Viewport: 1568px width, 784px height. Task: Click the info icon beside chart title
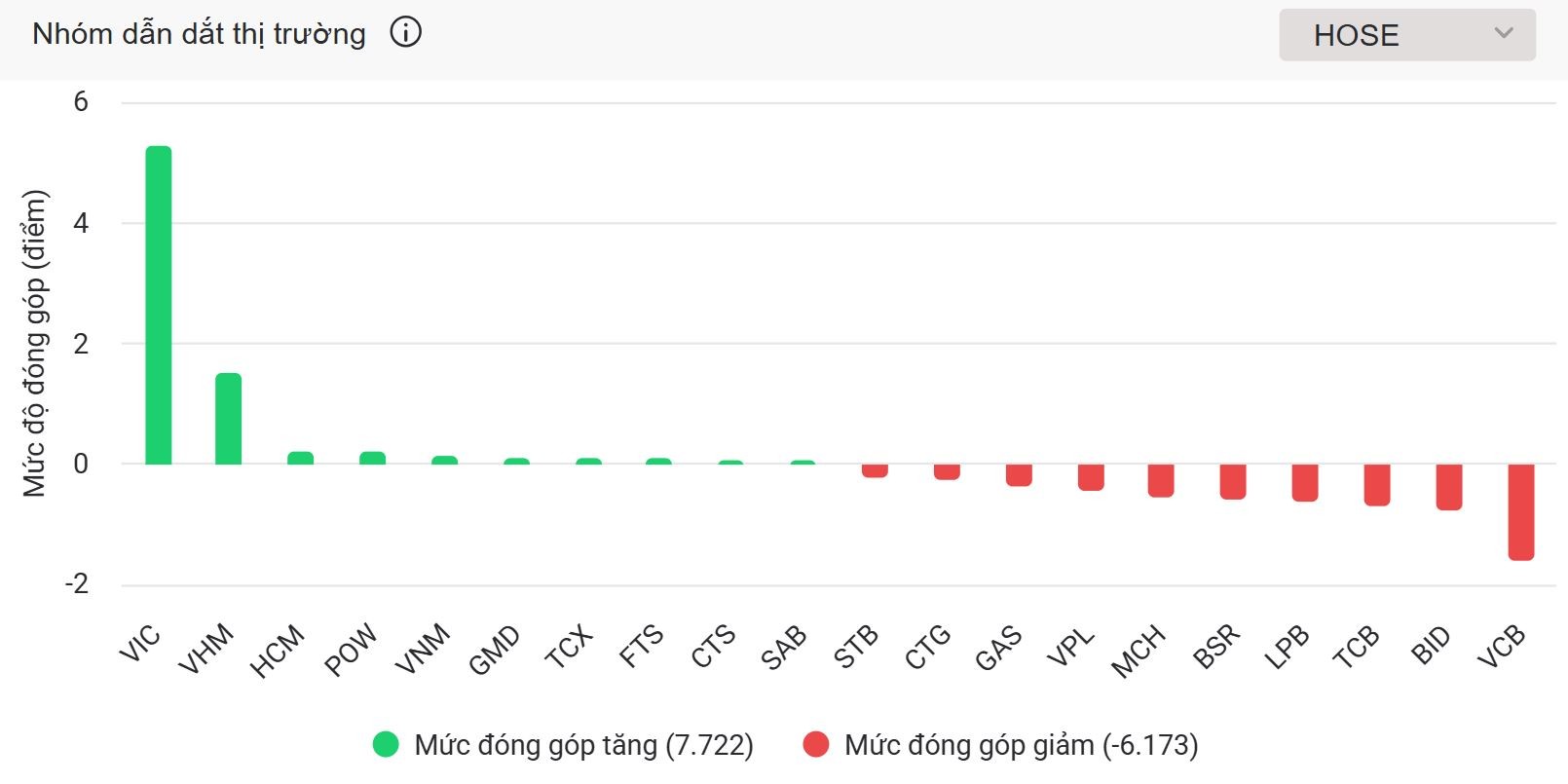[x=405, y=33]
